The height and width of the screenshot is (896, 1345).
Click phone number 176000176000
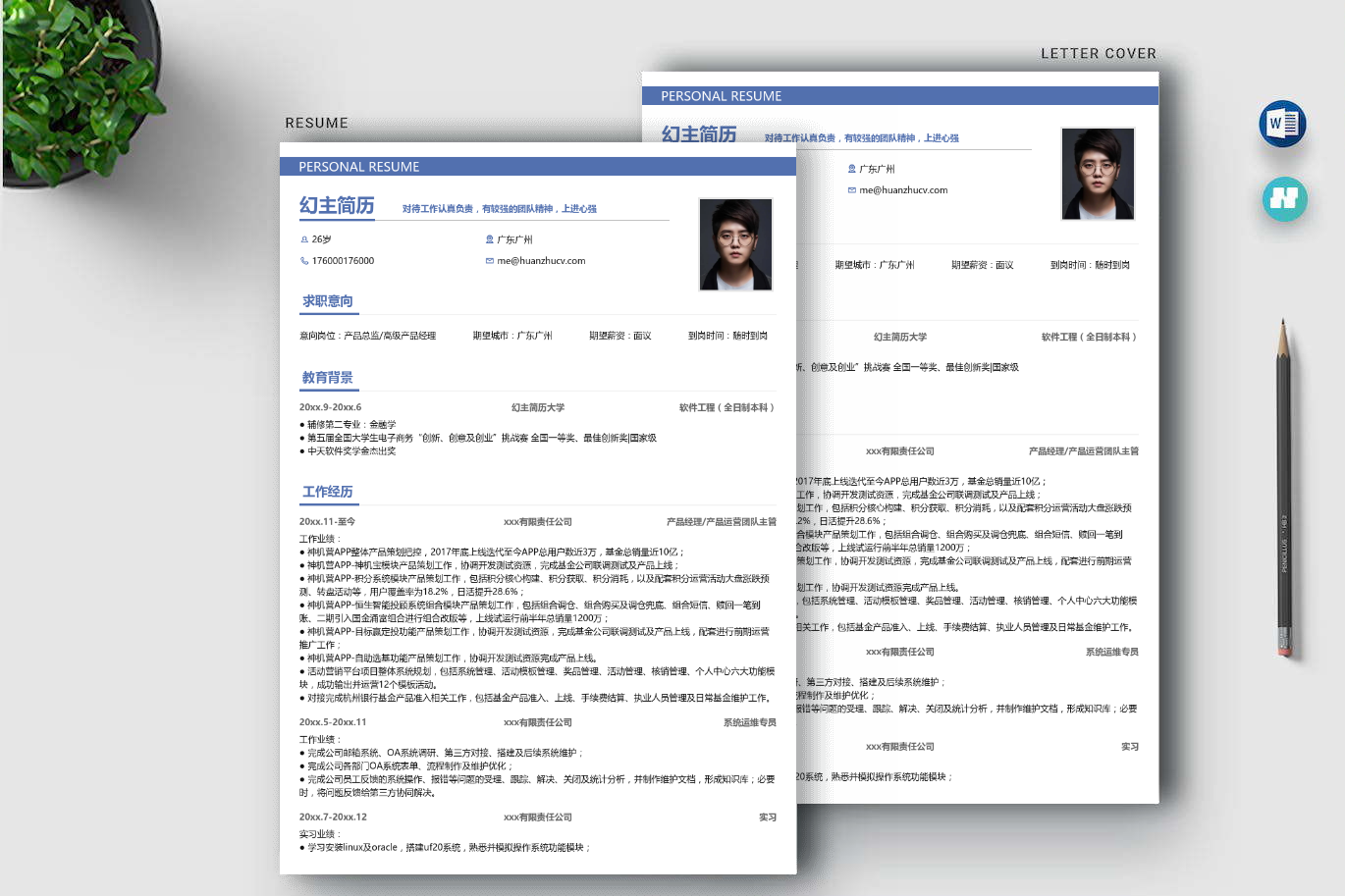(343, 261)
